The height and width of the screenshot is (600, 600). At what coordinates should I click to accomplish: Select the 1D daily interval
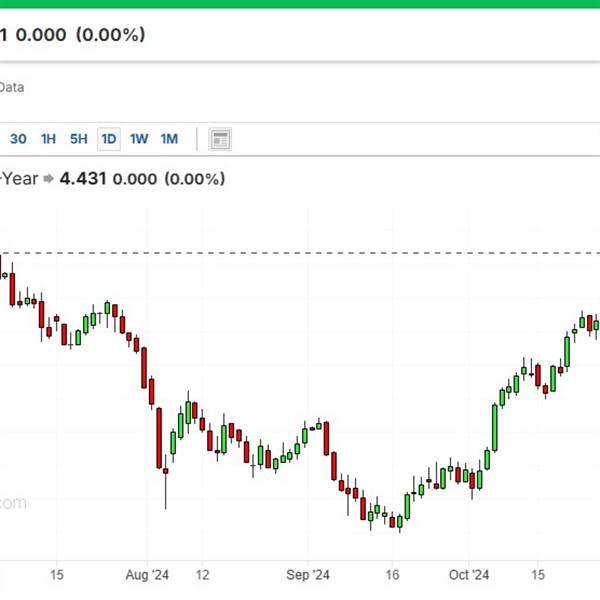[x=109, y=139]
